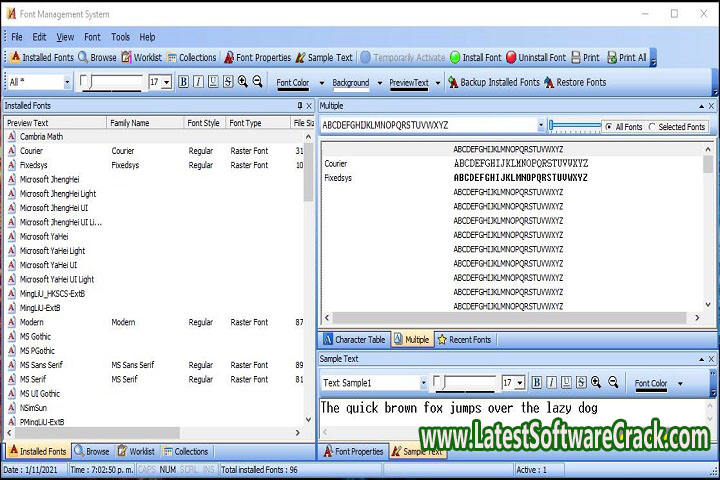Open the Font menu
The height and width of the screenshot is (480, 720).
click(x=92, y=37)
